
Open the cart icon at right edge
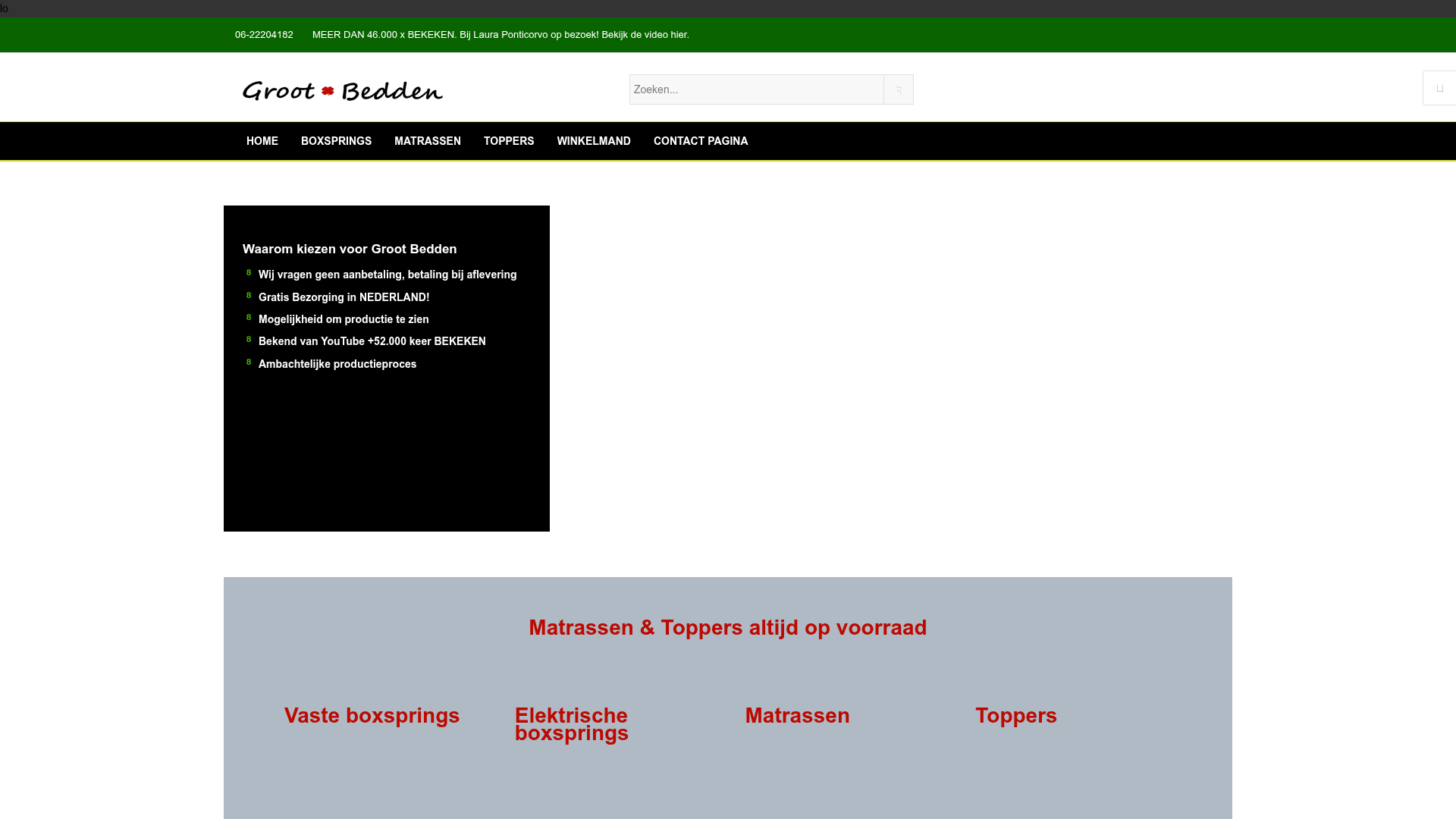click(1439, 88)
